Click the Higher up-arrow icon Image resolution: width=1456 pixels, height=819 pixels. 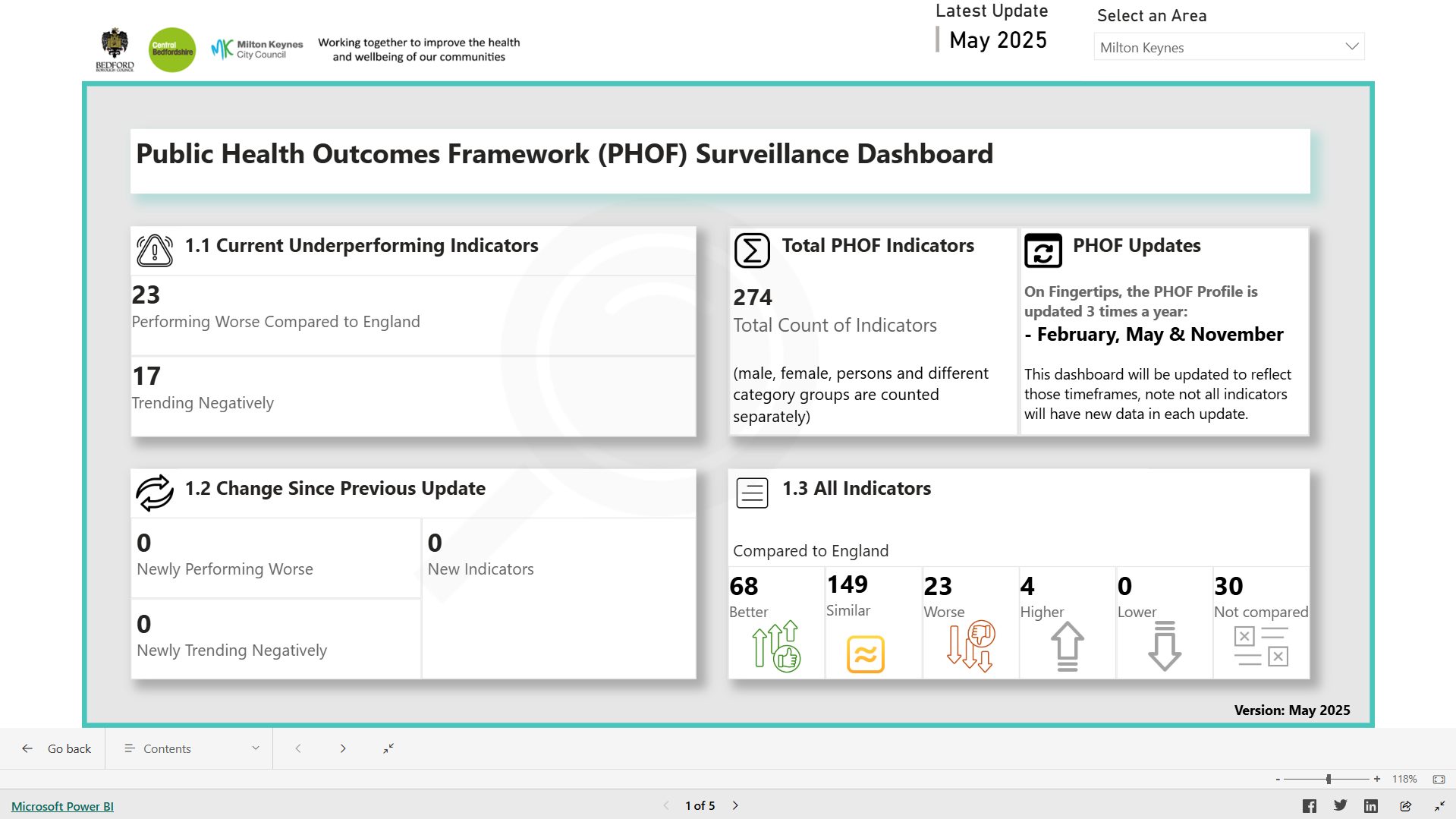pyautogui.click(x=1068, y=646)
